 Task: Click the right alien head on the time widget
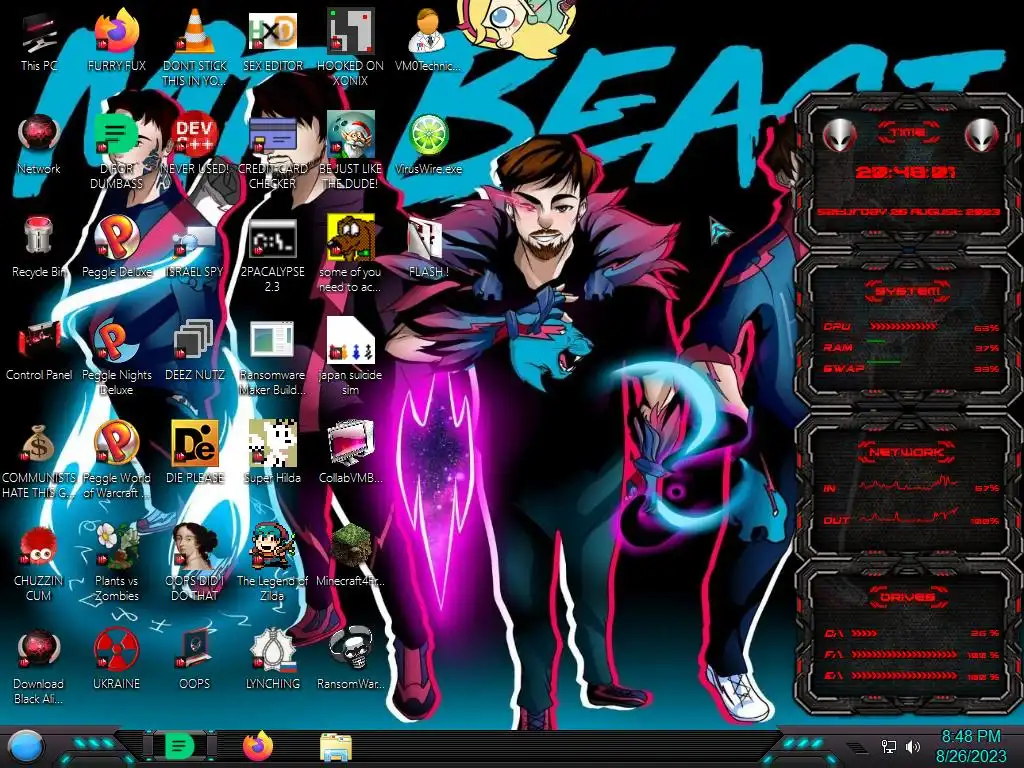point(982,135)
